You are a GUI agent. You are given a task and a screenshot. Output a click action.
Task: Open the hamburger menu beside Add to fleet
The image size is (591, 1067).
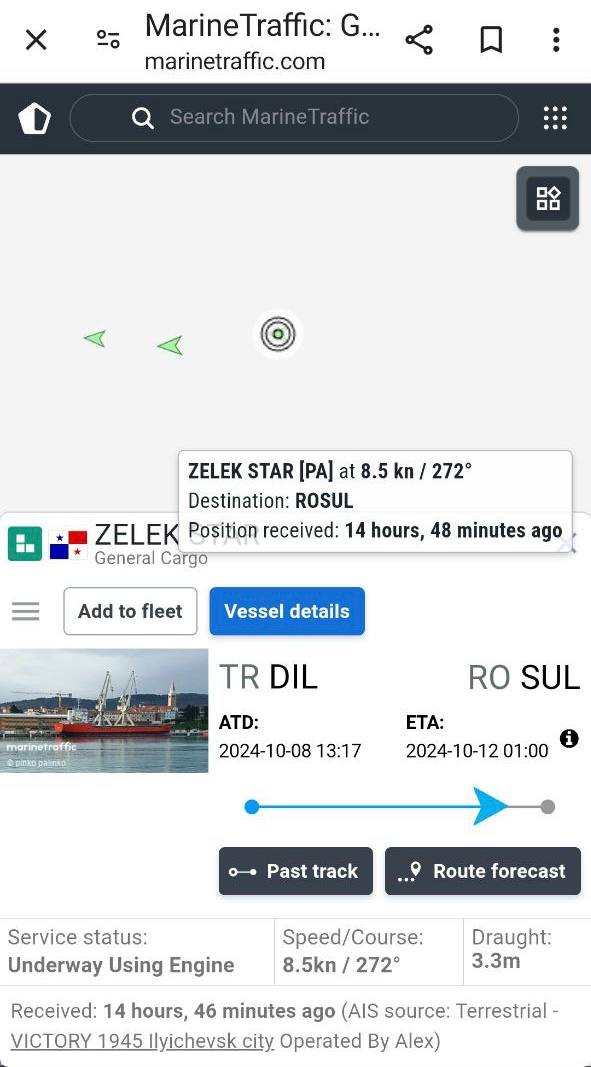pyautogui.click(x=26, y=611)
